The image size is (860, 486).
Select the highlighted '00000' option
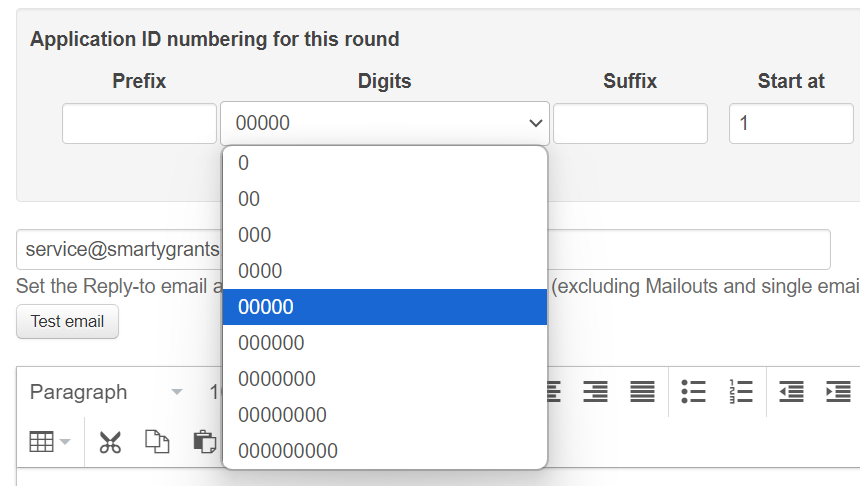(384, 307)
